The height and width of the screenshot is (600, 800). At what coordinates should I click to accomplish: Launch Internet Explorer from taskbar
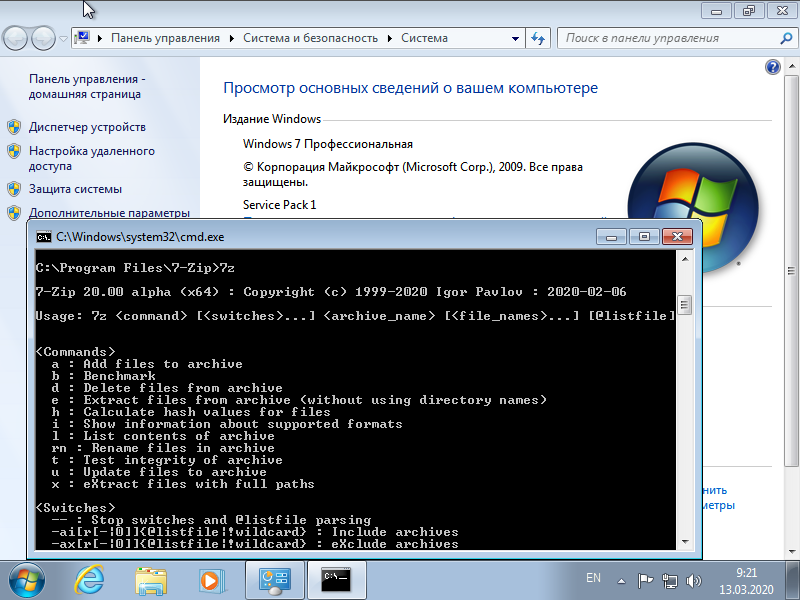[x=89, y=581]
